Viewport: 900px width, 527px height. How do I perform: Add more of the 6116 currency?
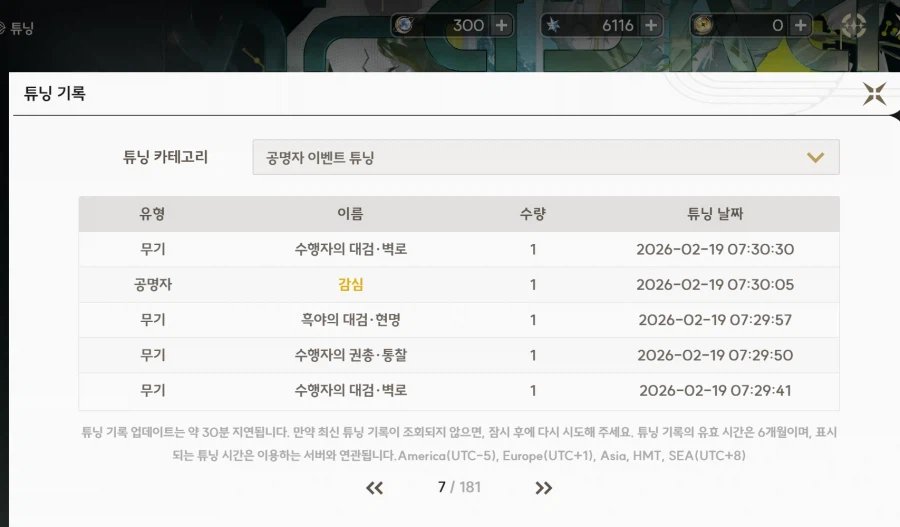(x=651, y=25)
